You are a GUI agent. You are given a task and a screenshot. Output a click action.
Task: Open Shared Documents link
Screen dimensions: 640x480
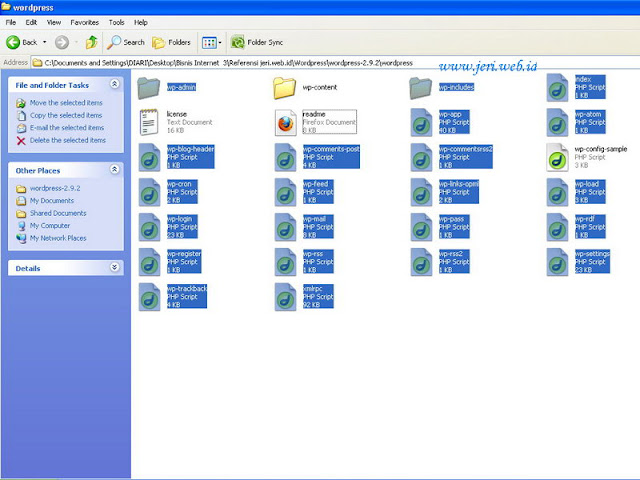(x=58, y=213)
